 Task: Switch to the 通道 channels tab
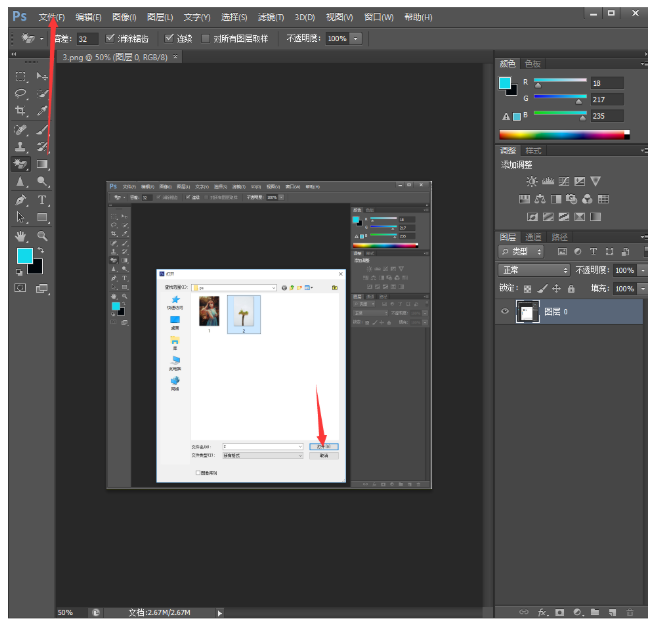534,237
